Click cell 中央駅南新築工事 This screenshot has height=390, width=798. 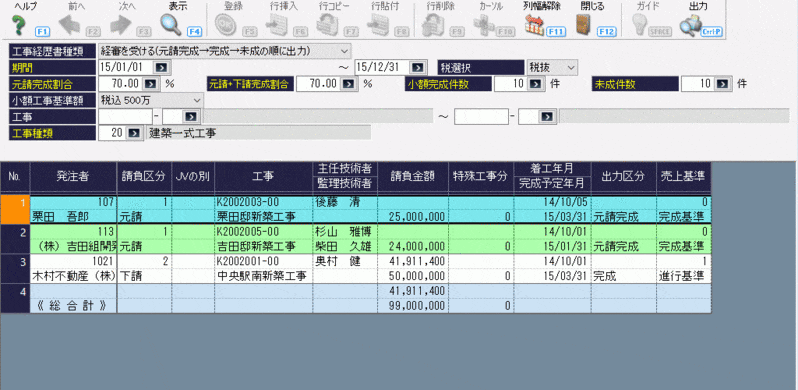[x=263, y=276]
